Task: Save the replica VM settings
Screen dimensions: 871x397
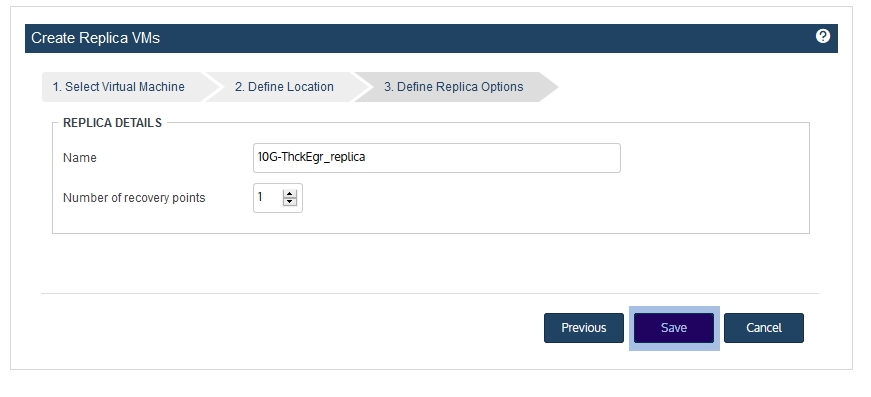Action: point(674,328)
